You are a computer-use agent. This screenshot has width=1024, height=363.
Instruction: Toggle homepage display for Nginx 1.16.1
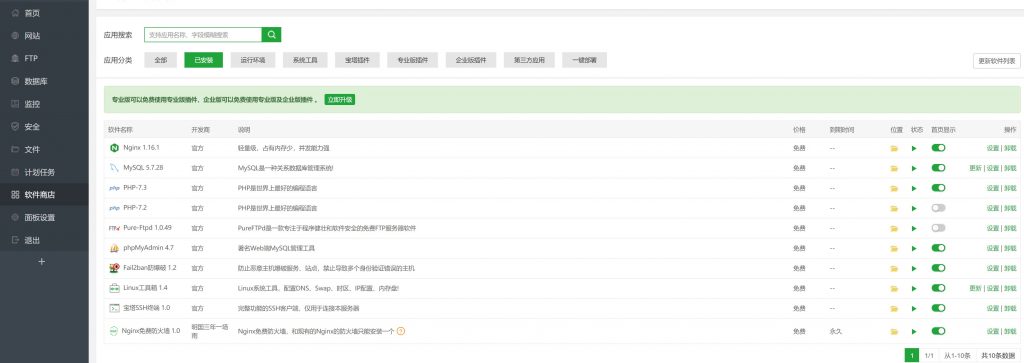coord(938,148)
